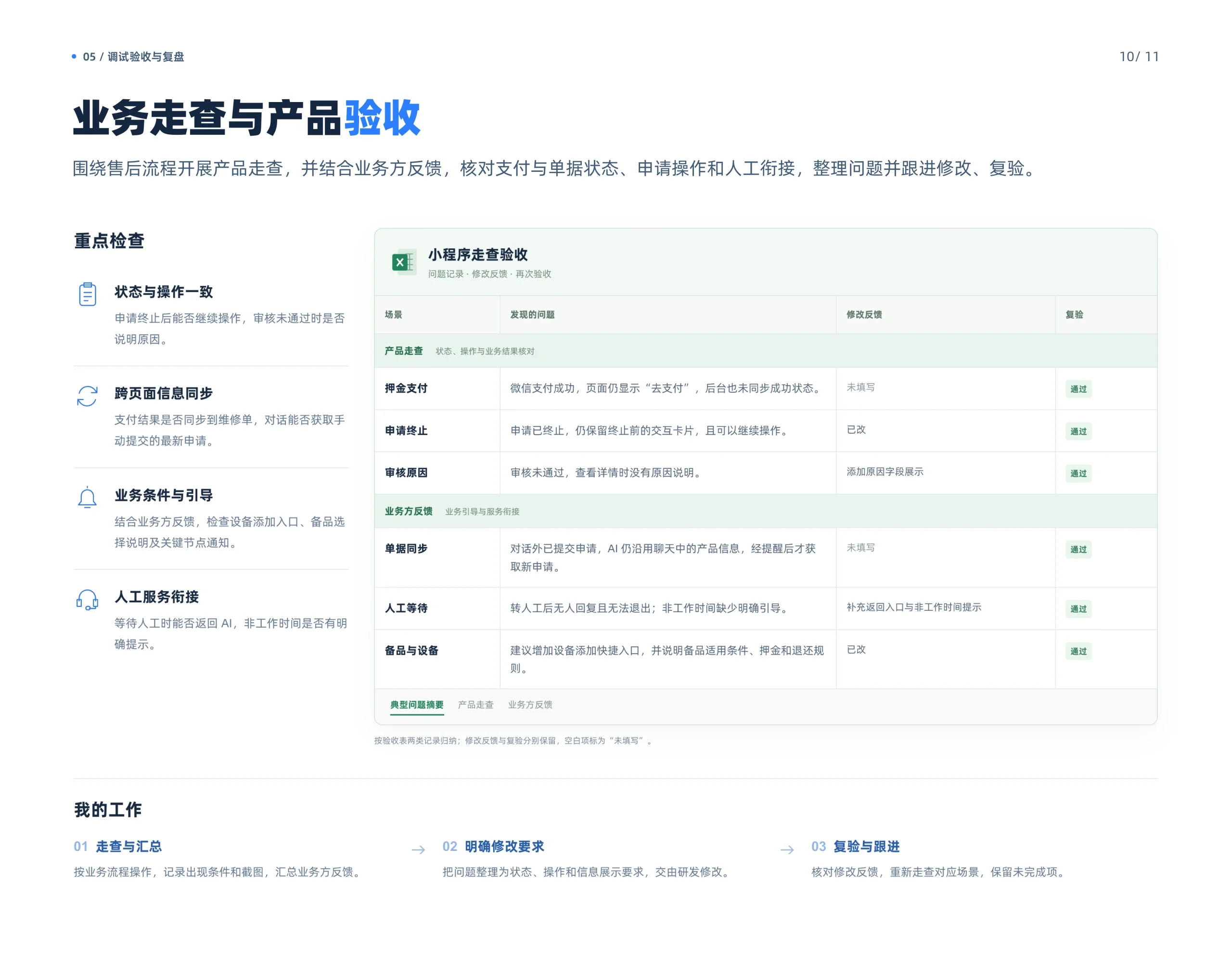1232x953 pixels.
Task: Click the arrow between steps 01 and 02
Action: click(x=418, y=850)
